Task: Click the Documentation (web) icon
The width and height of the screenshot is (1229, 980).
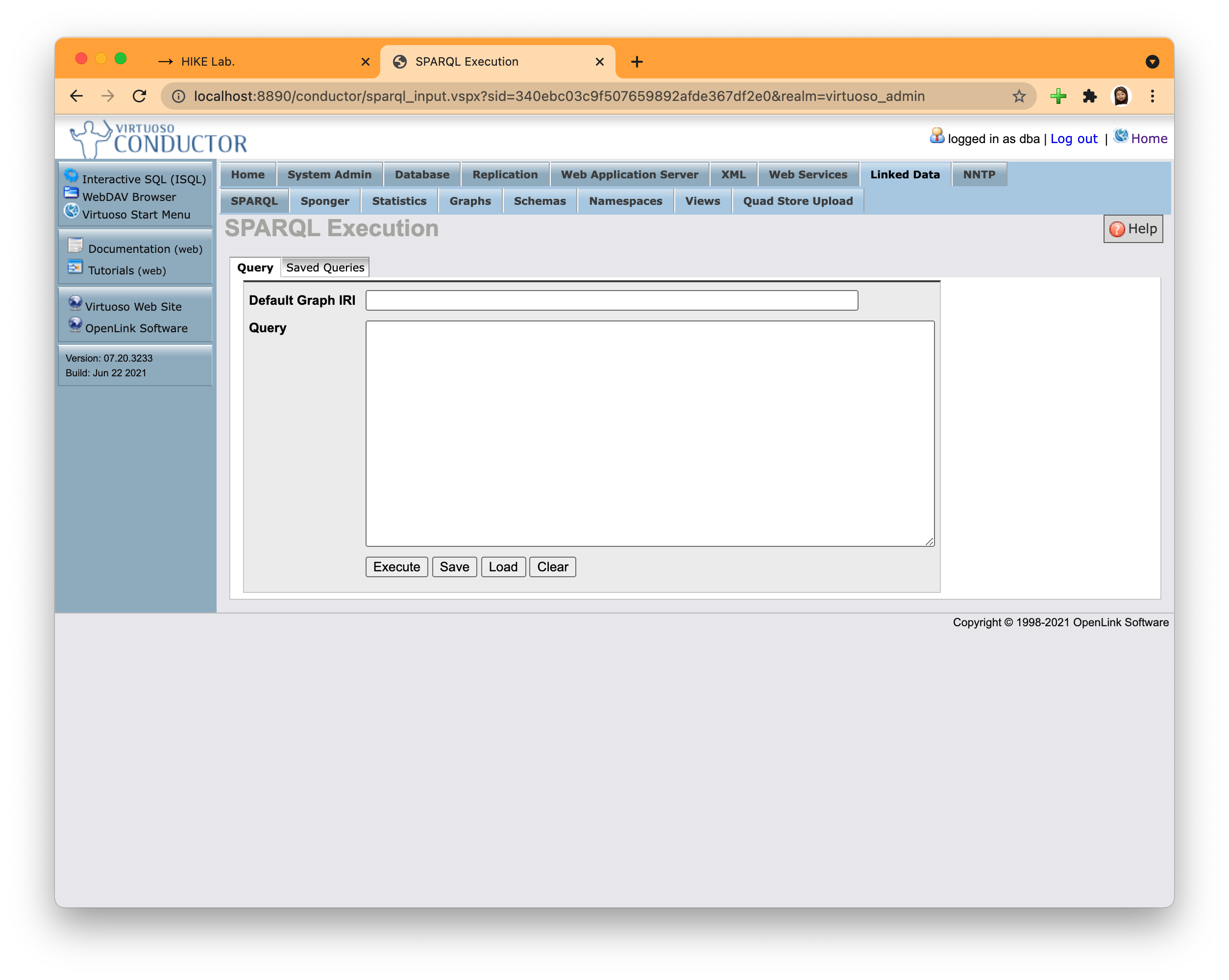Action: (x=75, y=245)
